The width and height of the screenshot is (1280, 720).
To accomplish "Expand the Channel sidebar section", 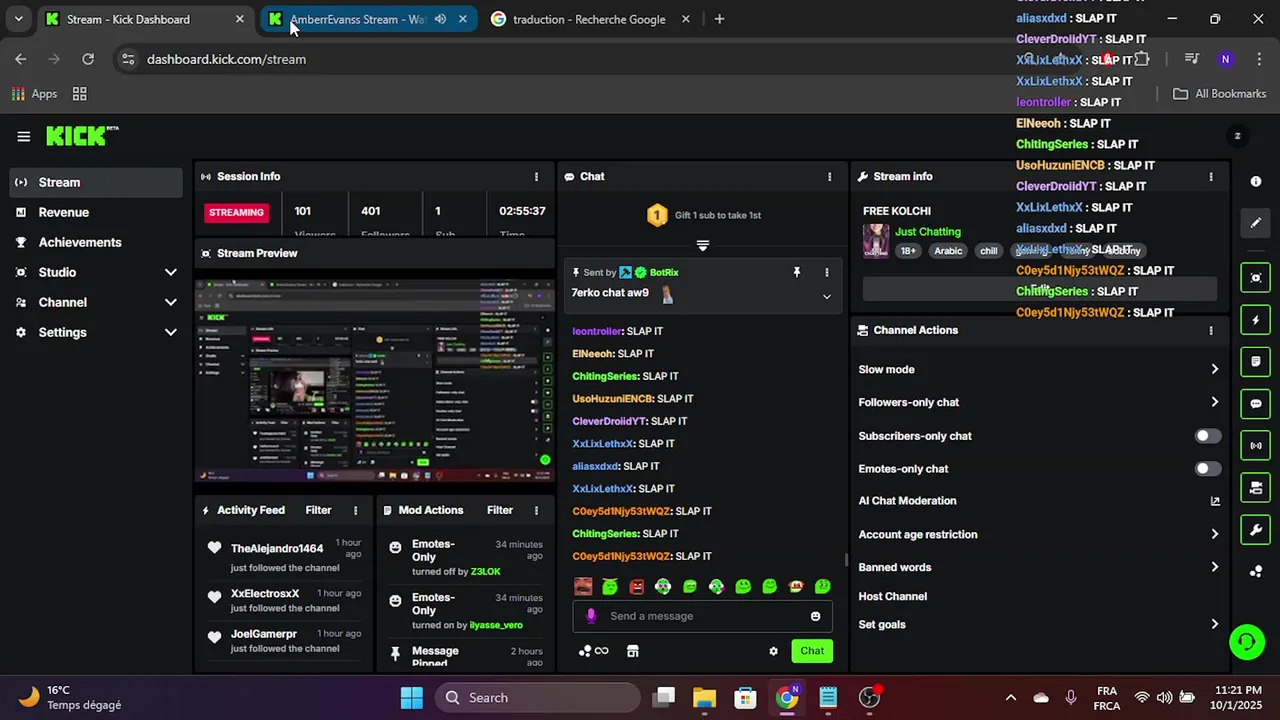I will point(170,302).
